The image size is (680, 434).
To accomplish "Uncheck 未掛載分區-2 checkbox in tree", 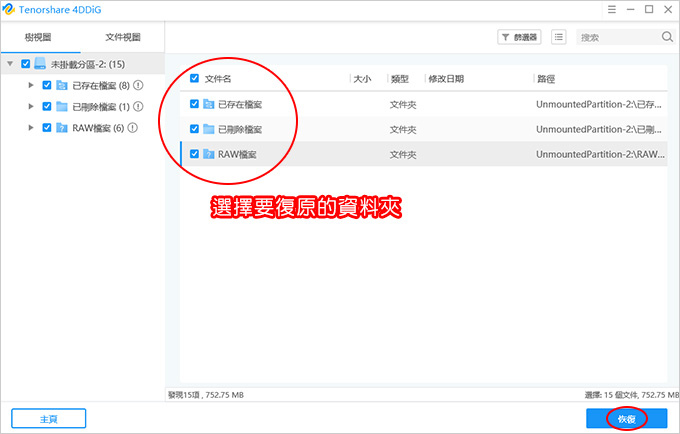I will [26, 64].
